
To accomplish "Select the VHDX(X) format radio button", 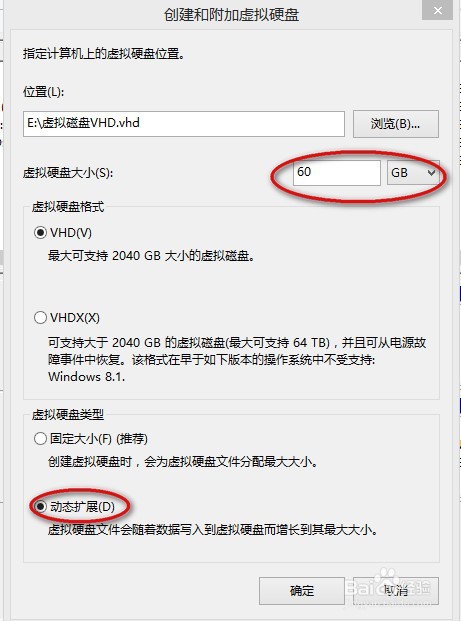I will coord(40,318).
